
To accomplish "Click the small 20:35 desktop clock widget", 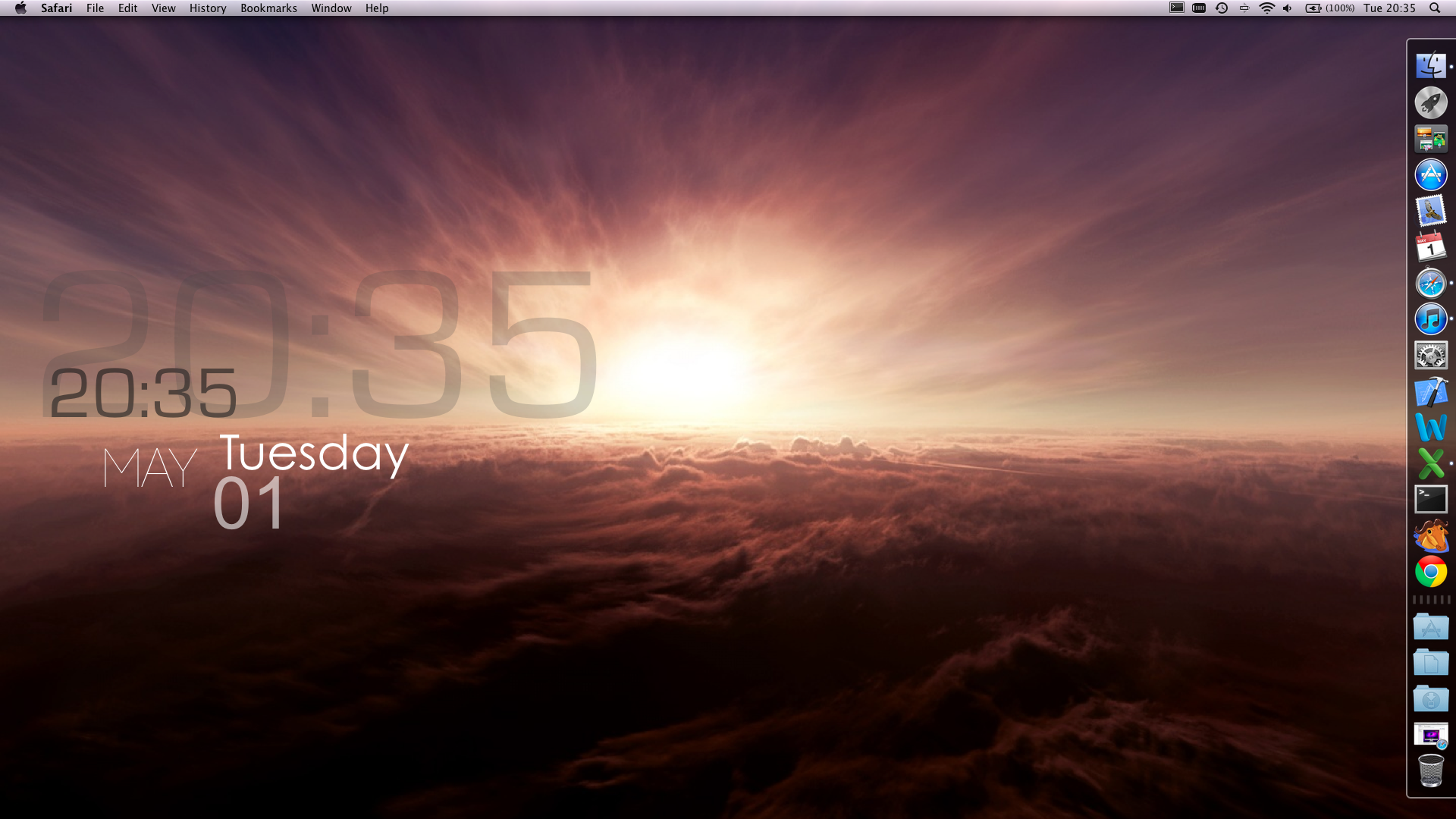I will [x=143, y=394].
